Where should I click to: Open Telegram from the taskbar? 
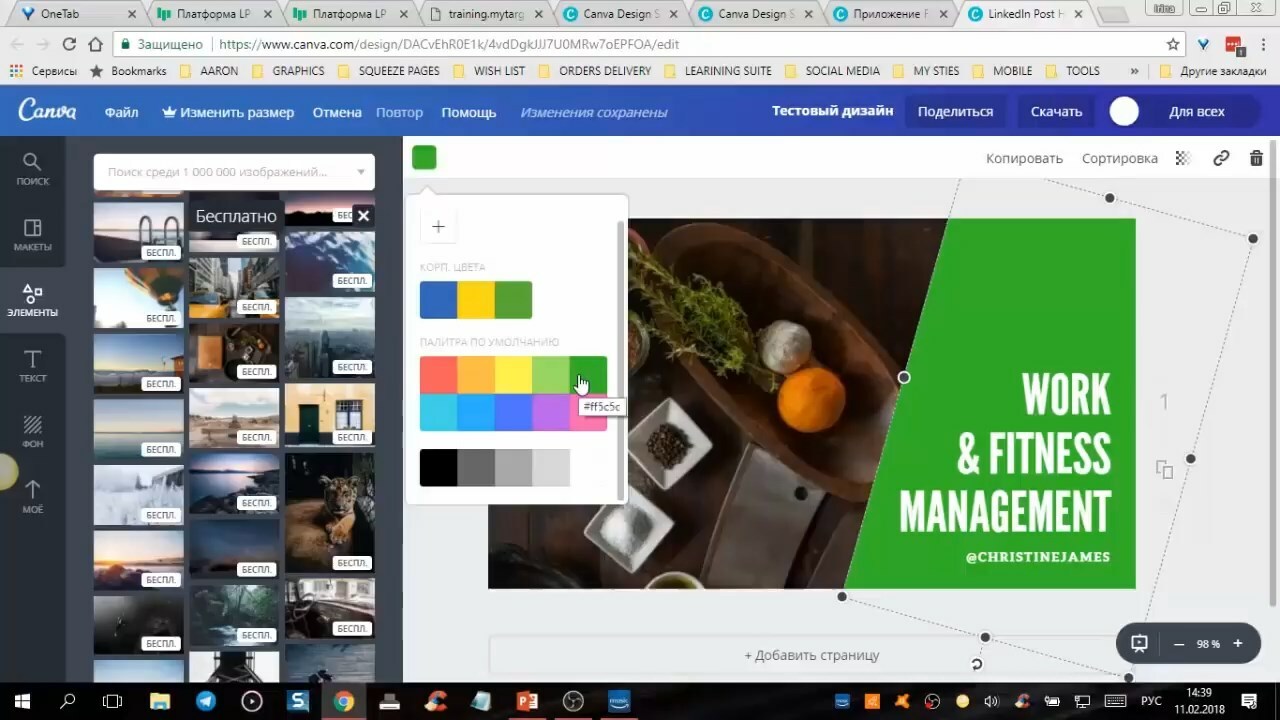205,701
